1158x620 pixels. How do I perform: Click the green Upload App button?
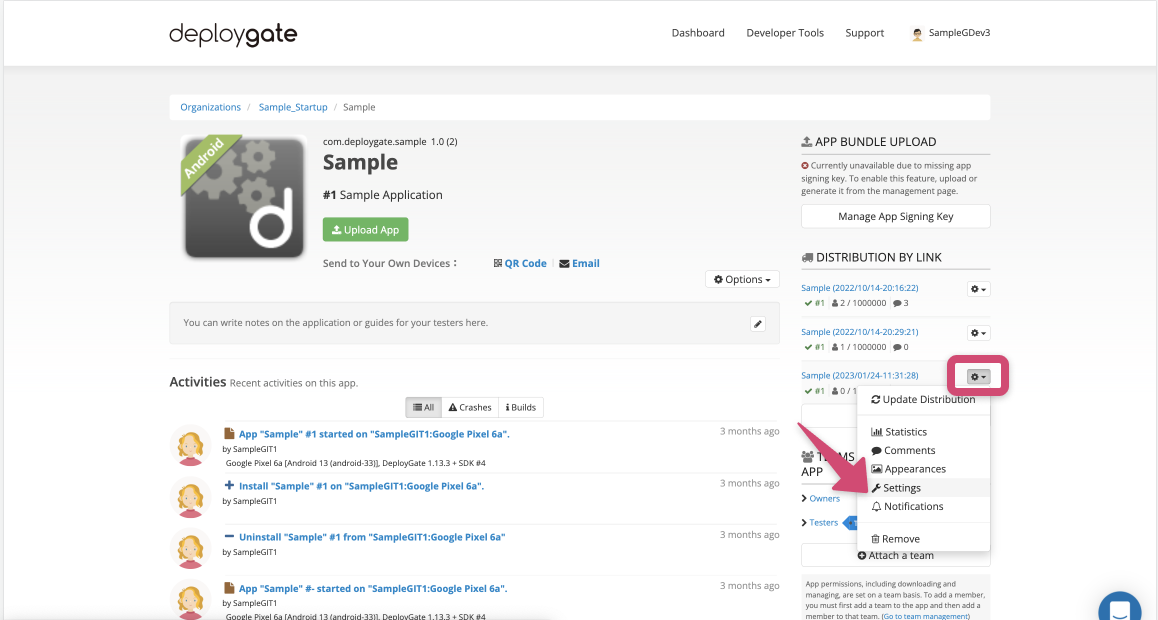tap(365, 230)
